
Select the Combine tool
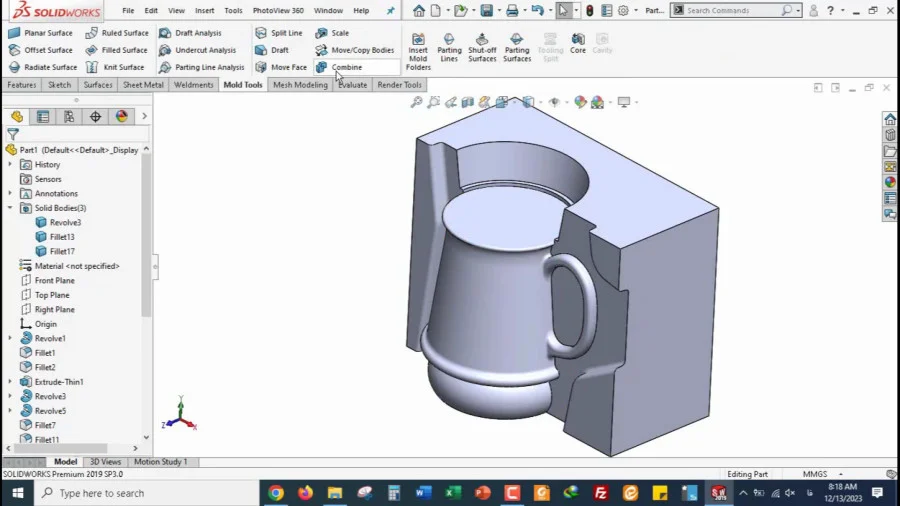click(x=340, y=67)
